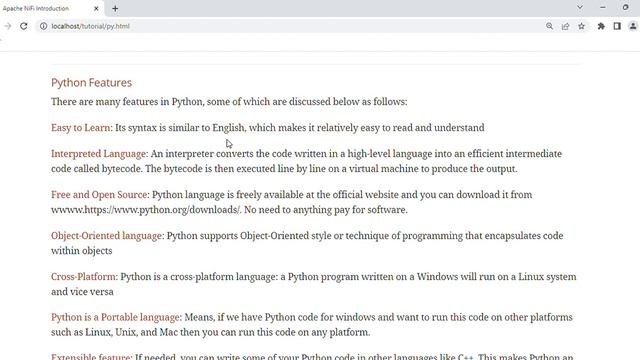The image size is (640, 360).
Task: Click Python is a Portable language label
Action: [116, 317]
